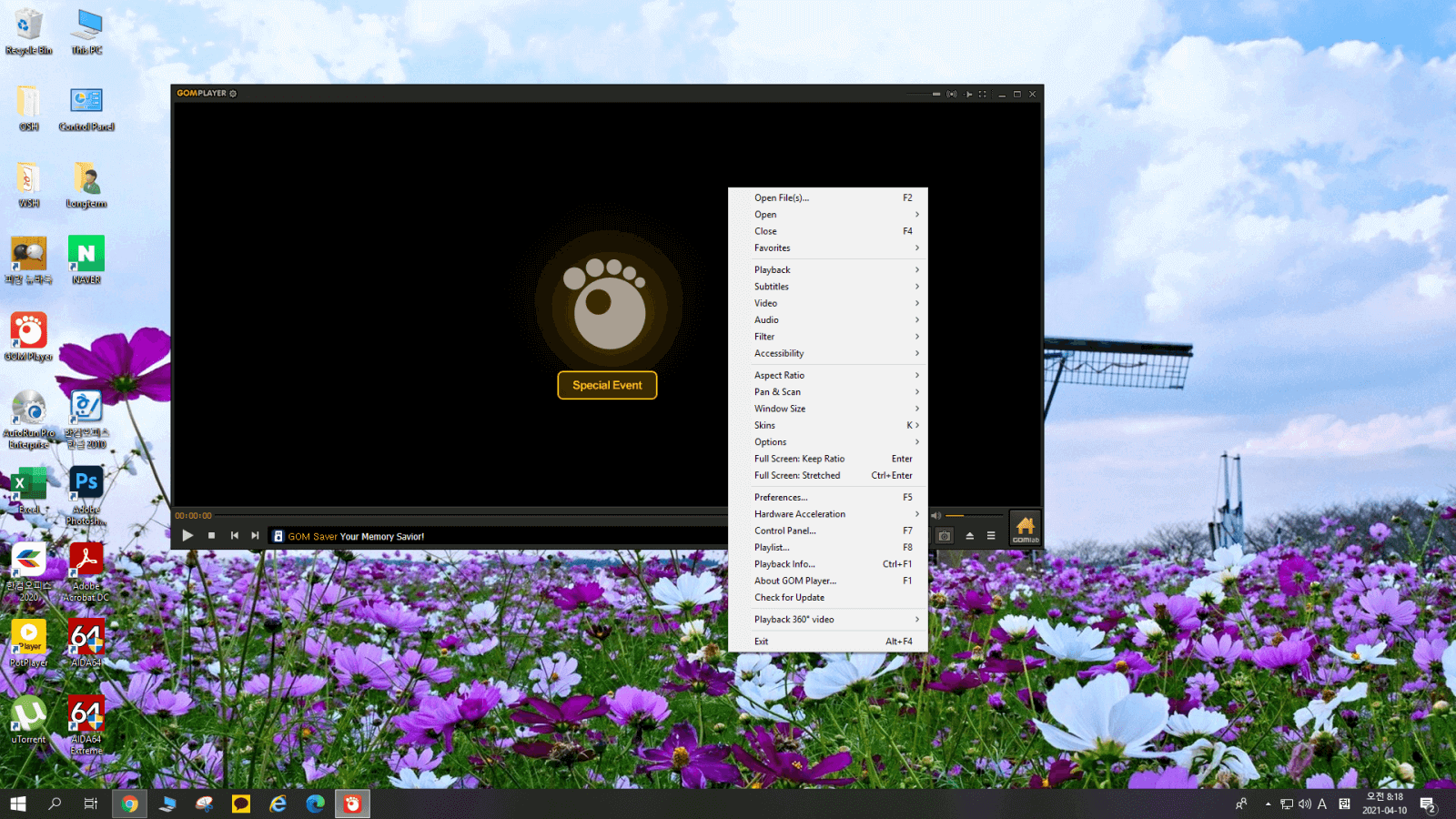This screenshot has width=1456, height=819.
Task: Skip to next track in GOM Player
Action: coord(255,535)
